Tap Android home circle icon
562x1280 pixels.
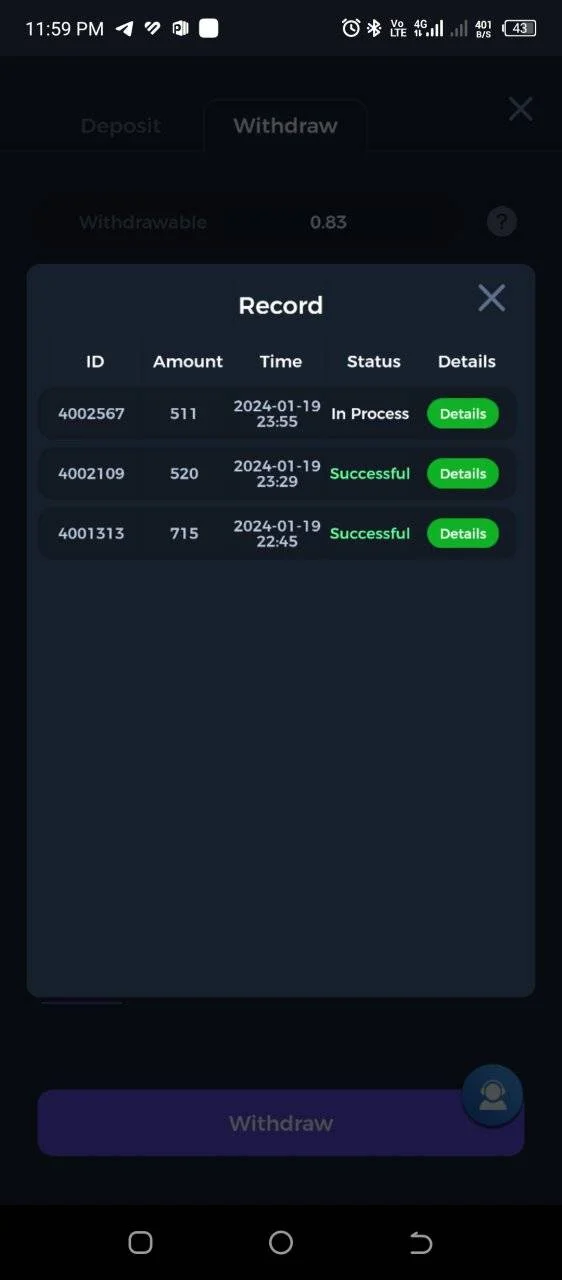point(281,1242)
